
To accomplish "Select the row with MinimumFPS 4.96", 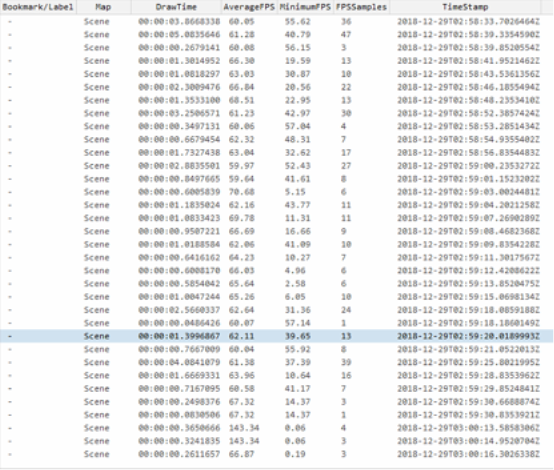I will (x=277, y=271).
